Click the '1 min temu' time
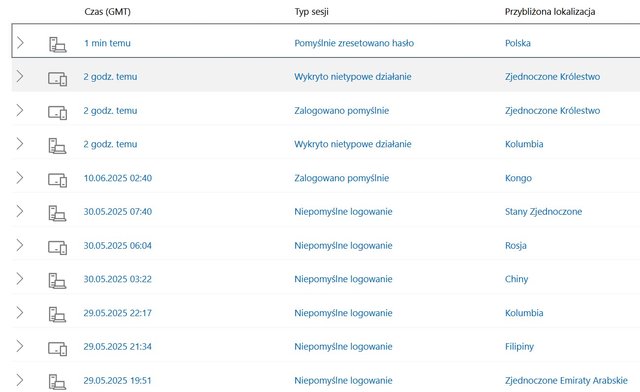640x392 pixels. [x=107, y=43]
